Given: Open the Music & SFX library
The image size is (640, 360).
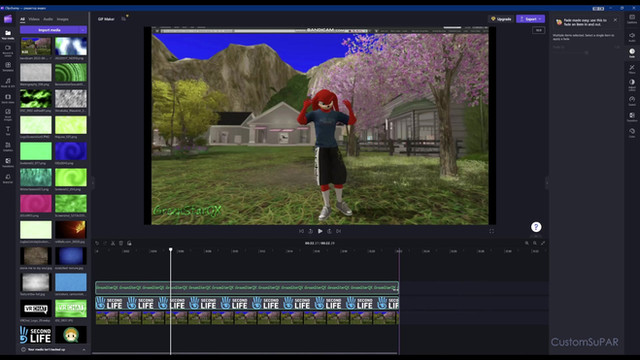Looking at the screenshot, I should pos(8,83).
